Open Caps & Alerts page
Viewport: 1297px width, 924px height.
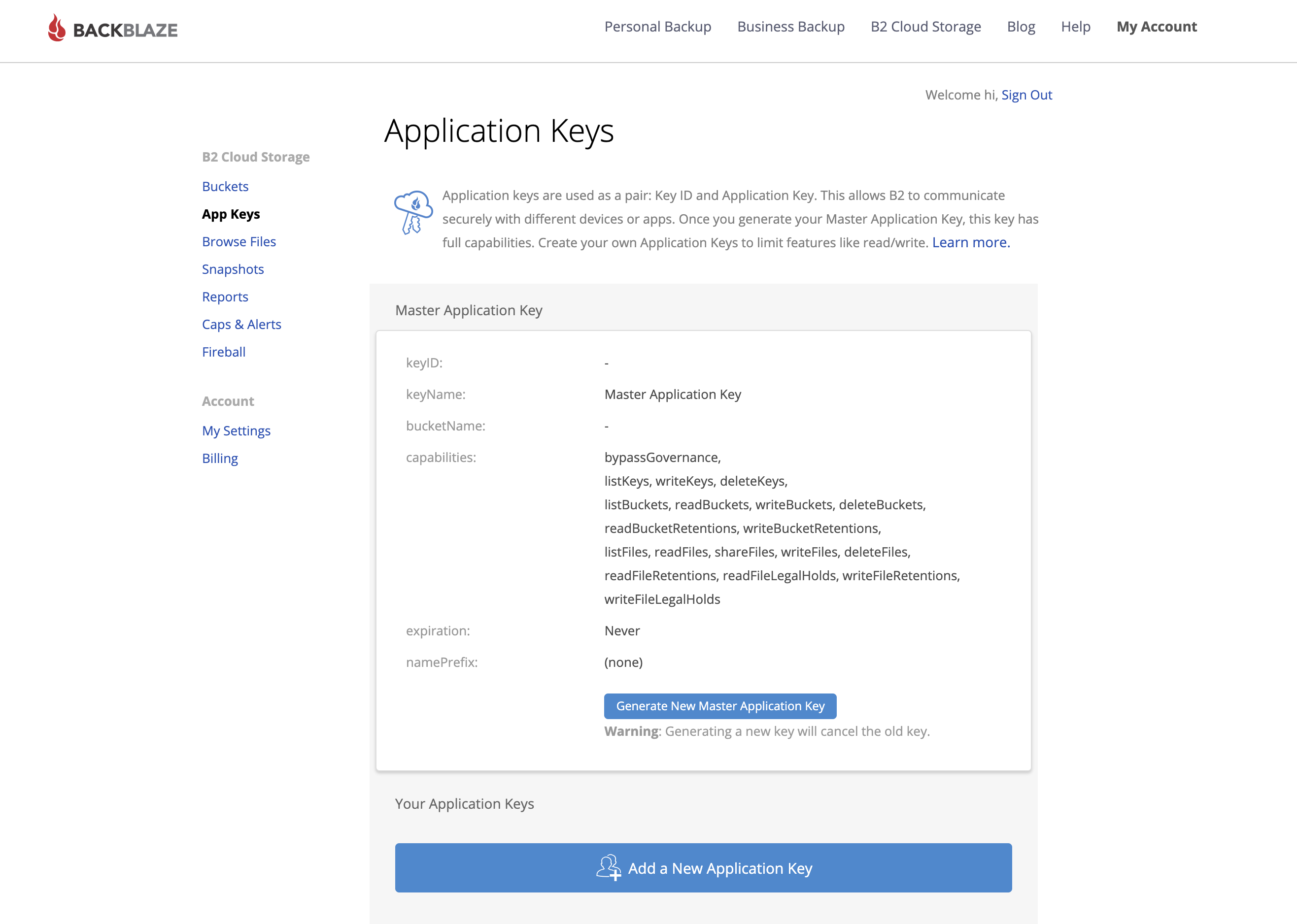(241, 324)
